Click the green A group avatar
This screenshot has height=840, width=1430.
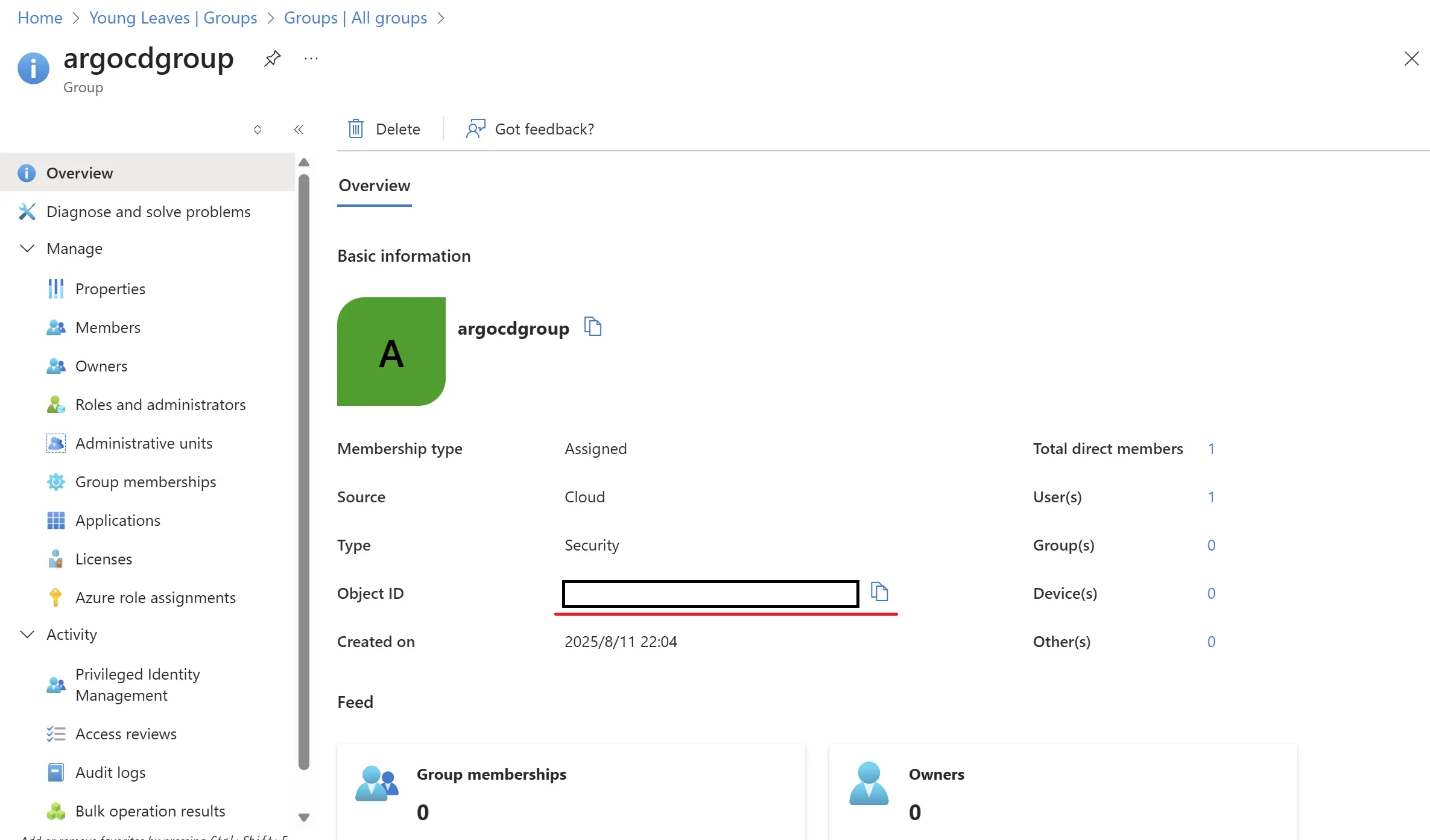point(391,352)
